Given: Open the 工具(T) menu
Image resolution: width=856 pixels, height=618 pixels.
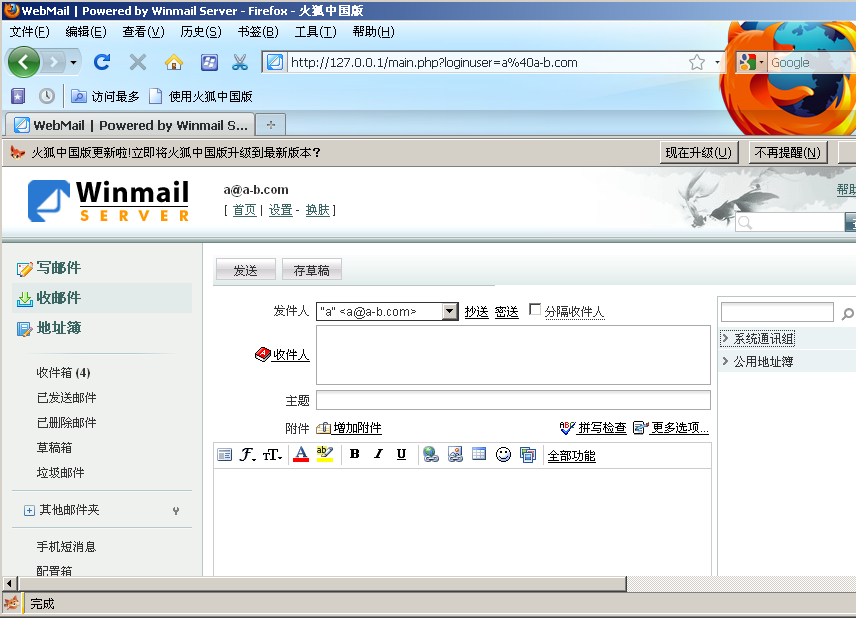Looking at the screenshot, I should (316, 32).
